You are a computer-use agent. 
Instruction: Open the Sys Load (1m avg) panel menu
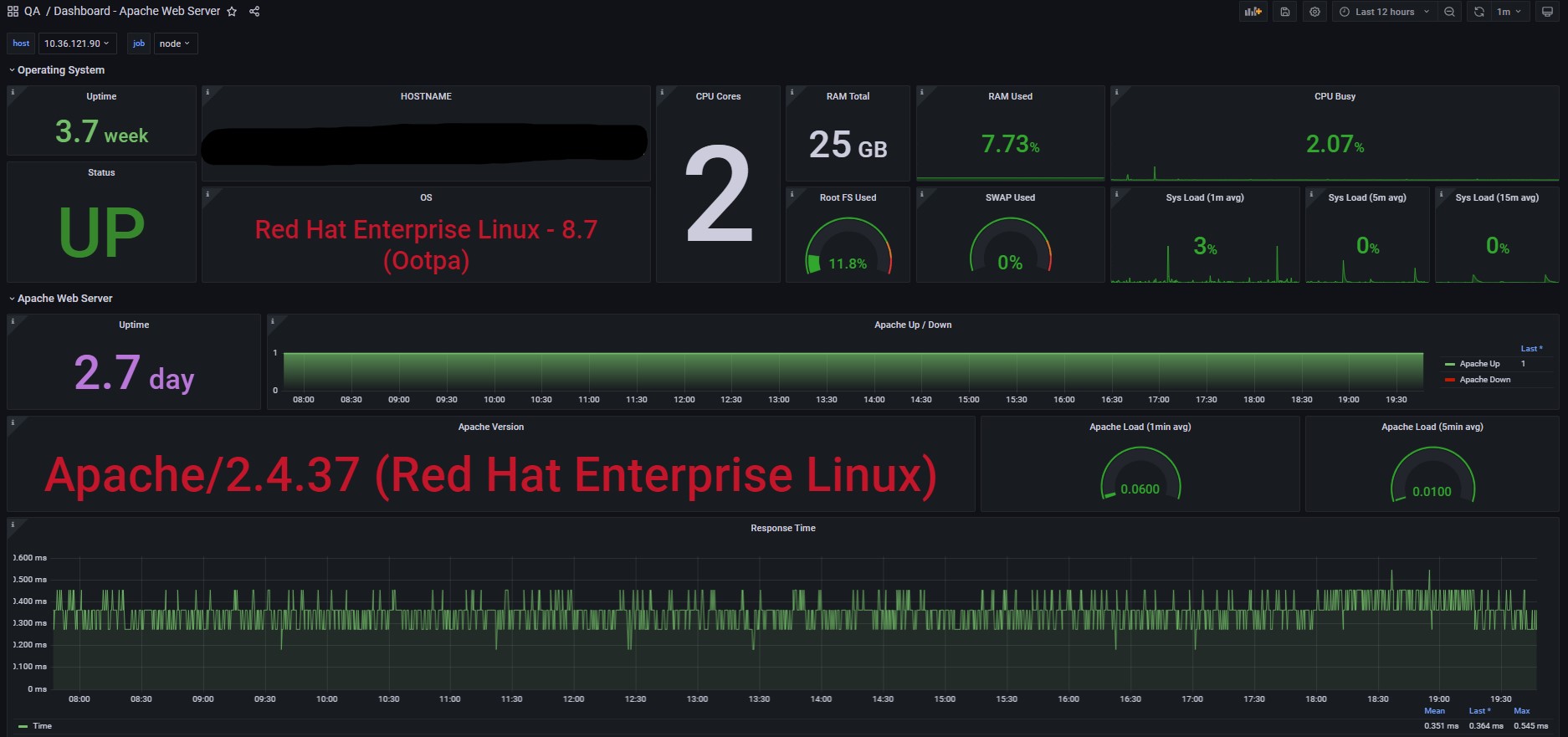pos(1205,197)
